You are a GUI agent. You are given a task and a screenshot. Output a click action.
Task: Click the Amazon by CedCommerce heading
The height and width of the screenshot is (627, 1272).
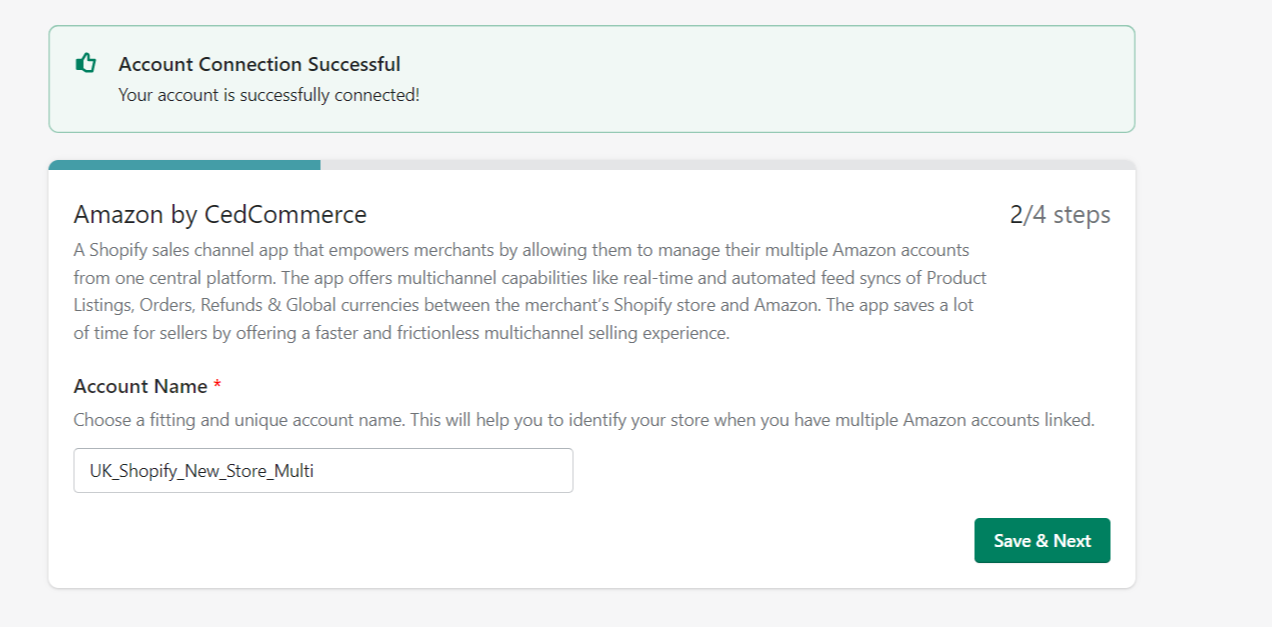(220, 214)
